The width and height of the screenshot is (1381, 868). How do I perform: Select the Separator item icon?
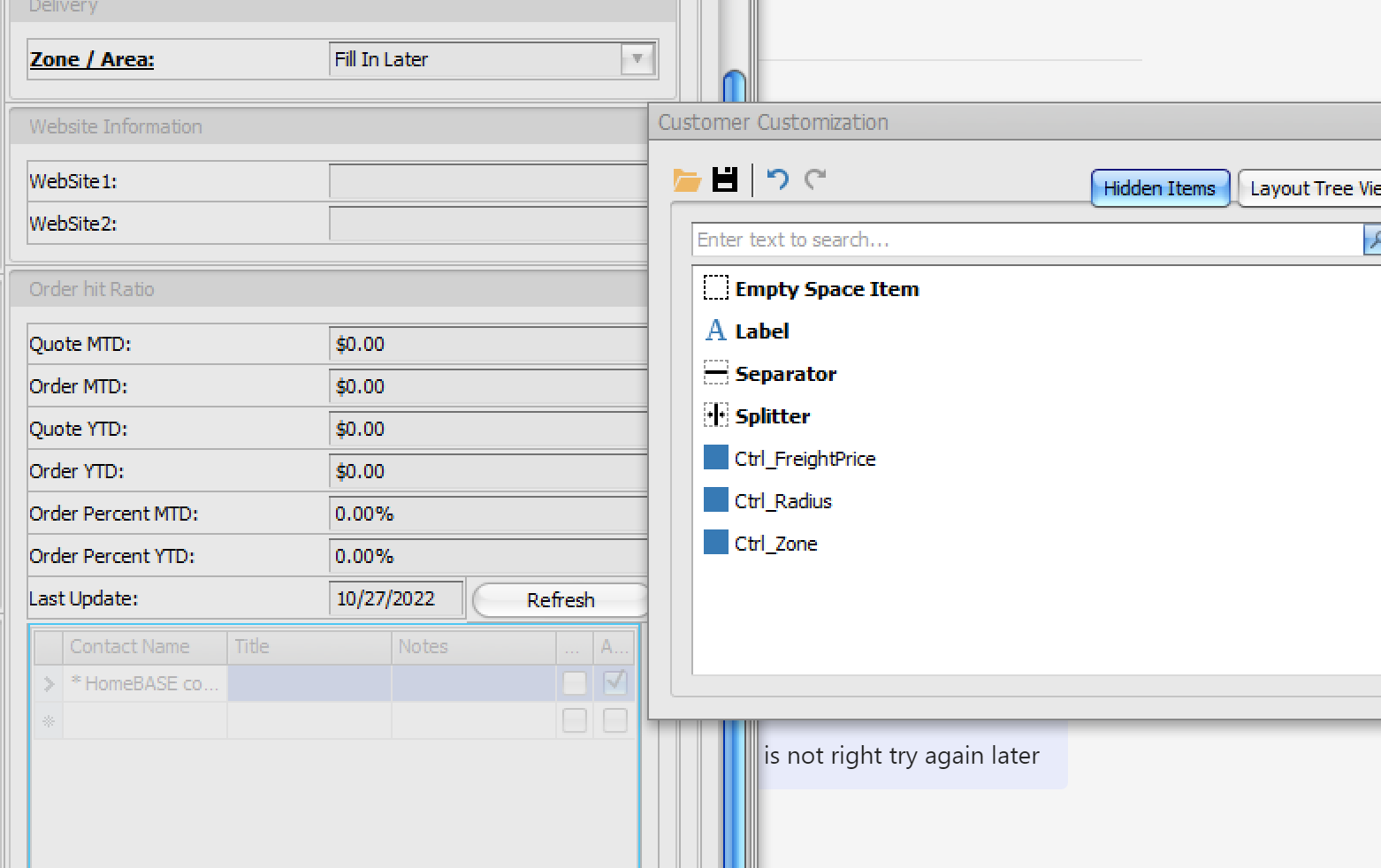coord(715,373)
